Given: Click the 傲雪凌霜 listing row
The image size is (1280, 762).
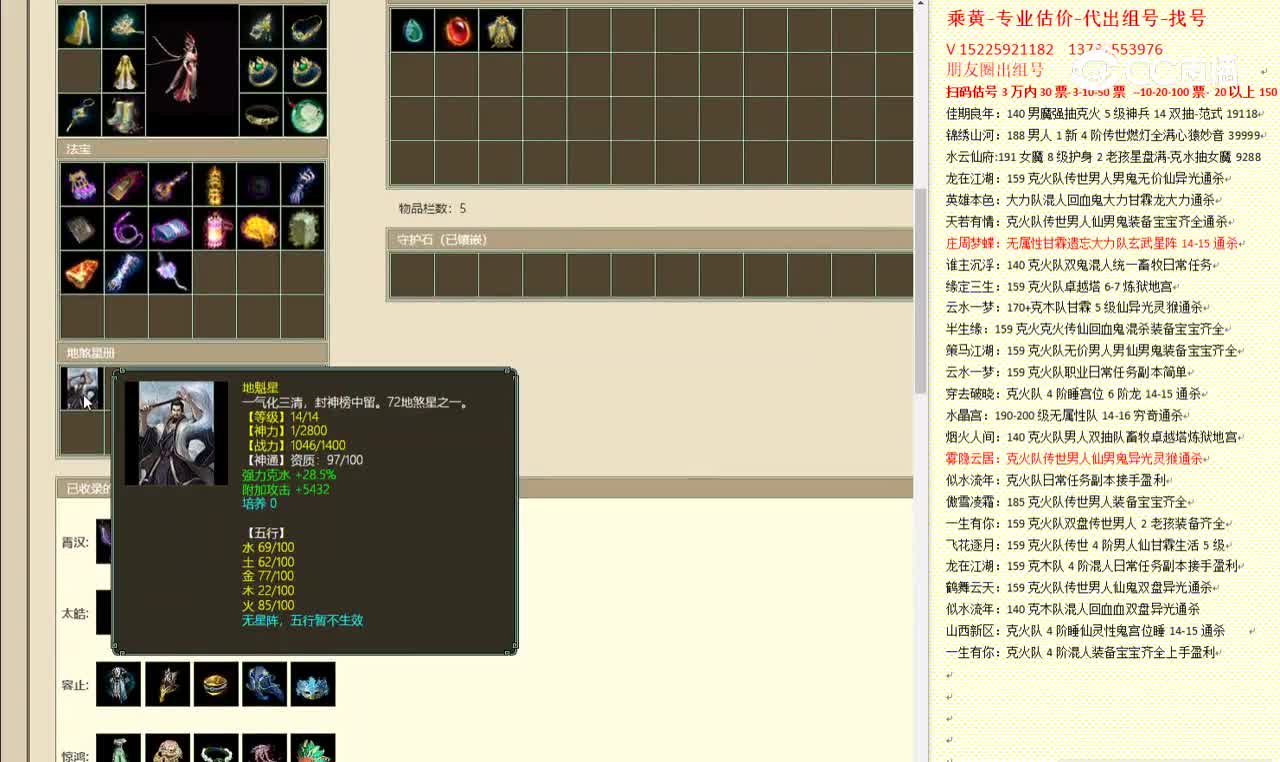Looking at the screenshot, I should (x=1070, y=502).
